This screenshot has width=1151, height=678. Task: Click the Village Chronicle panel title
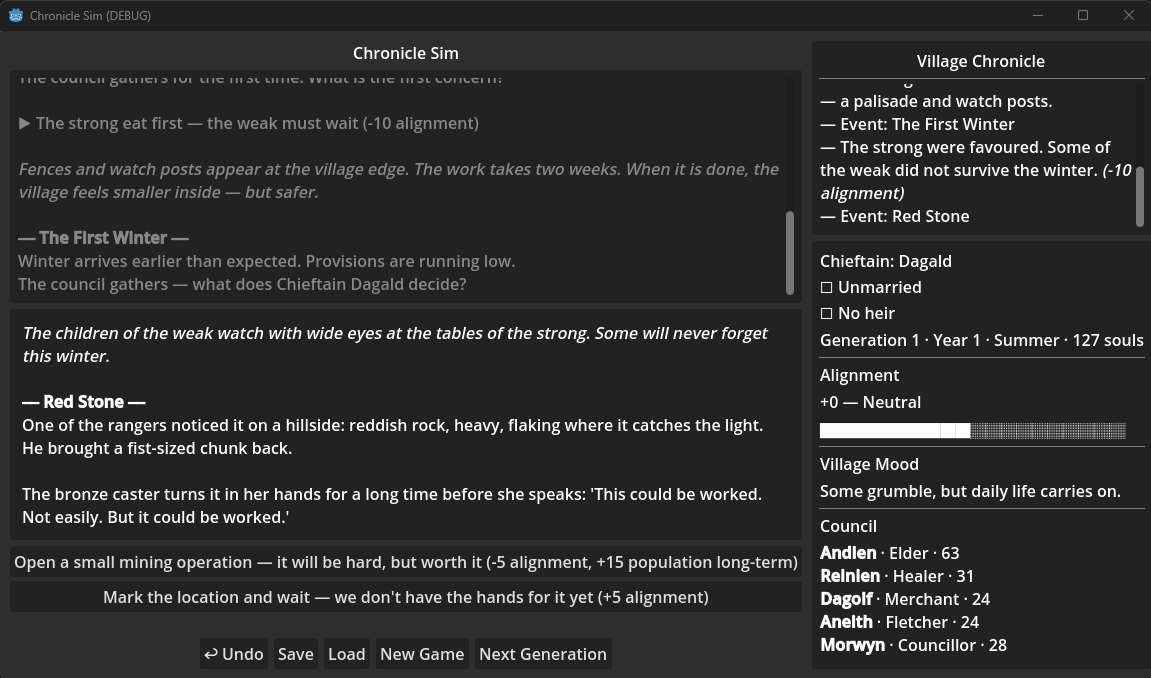pyautogui.click(x=981, y=62)
